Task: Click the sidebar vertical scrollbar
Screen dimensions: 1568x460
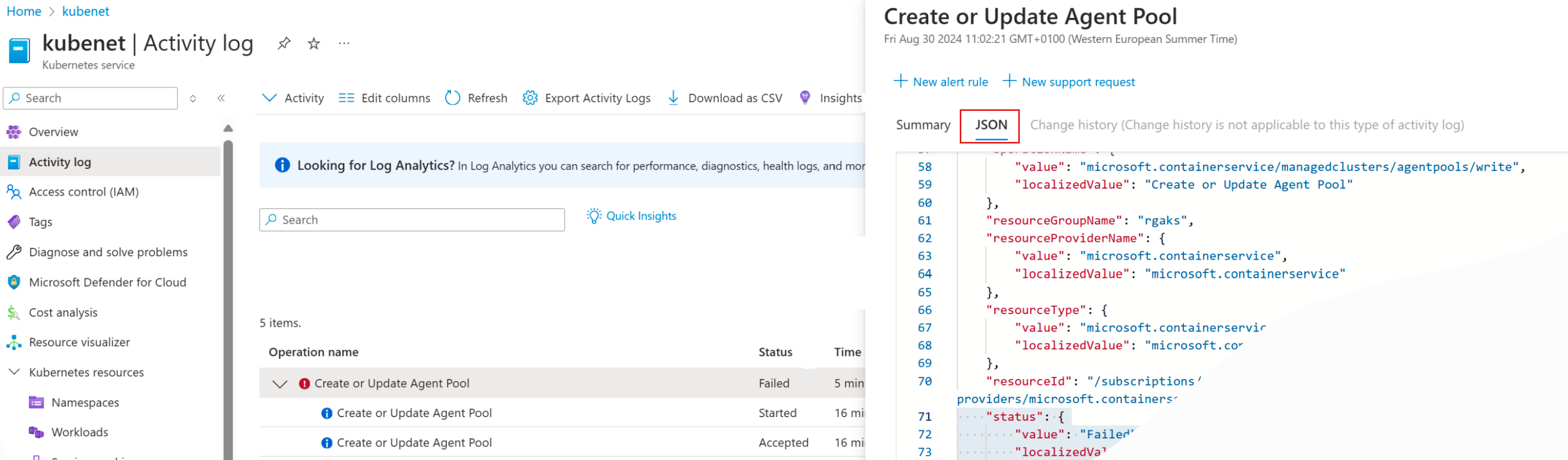Action: coord(228,293)
